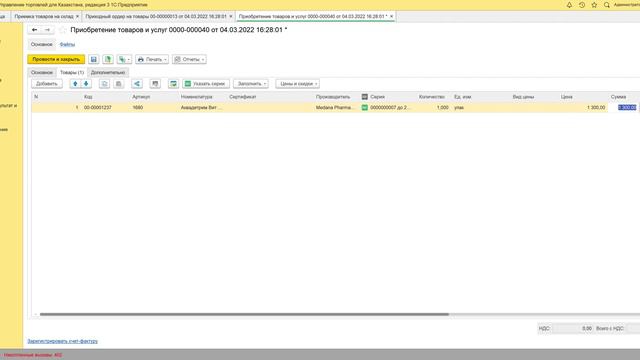
Task: Go forward with the right arrow
Action: point(47,30)
